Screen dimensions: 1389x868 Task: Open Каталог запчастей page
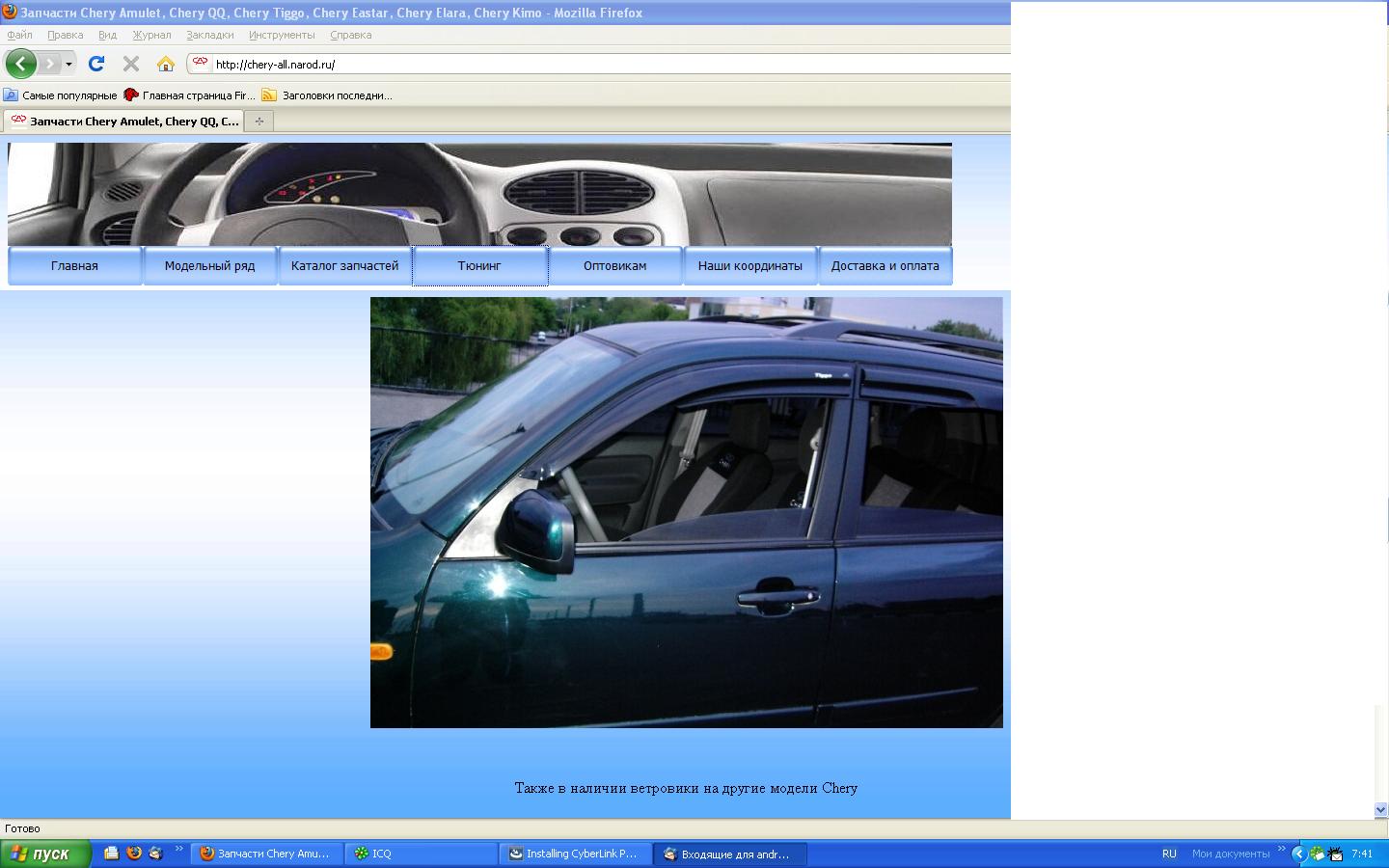(344, 266)
